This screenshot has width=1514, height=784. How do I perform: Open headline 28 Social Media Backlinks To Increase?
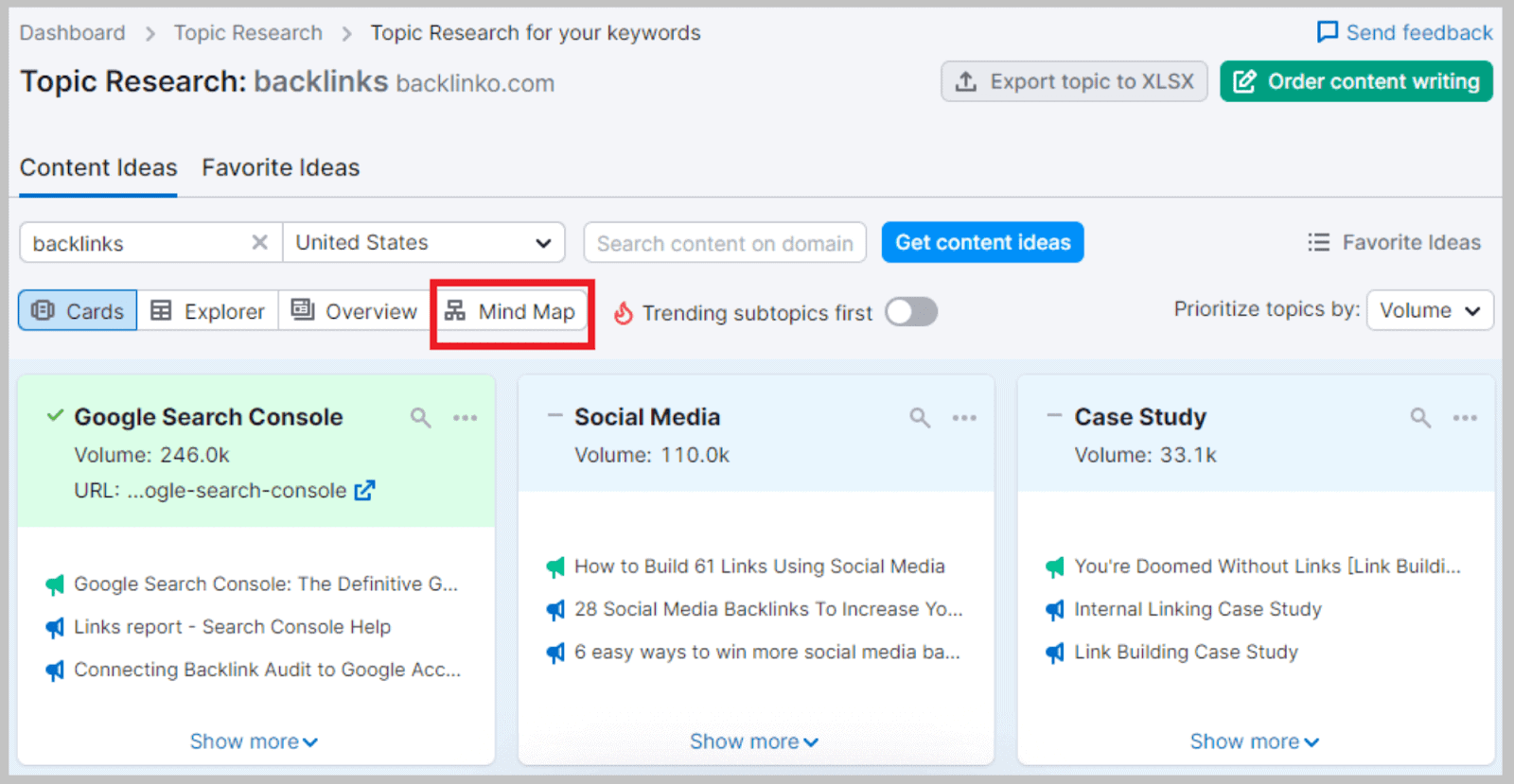(x=768, y=609)
